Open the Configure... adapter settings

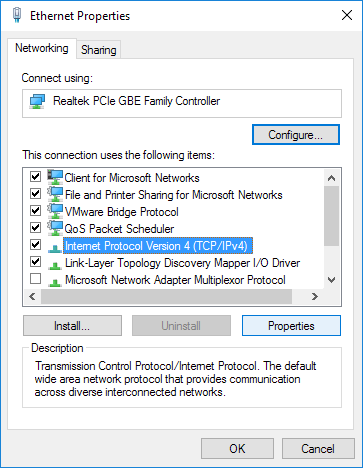(x=296, y=135)
